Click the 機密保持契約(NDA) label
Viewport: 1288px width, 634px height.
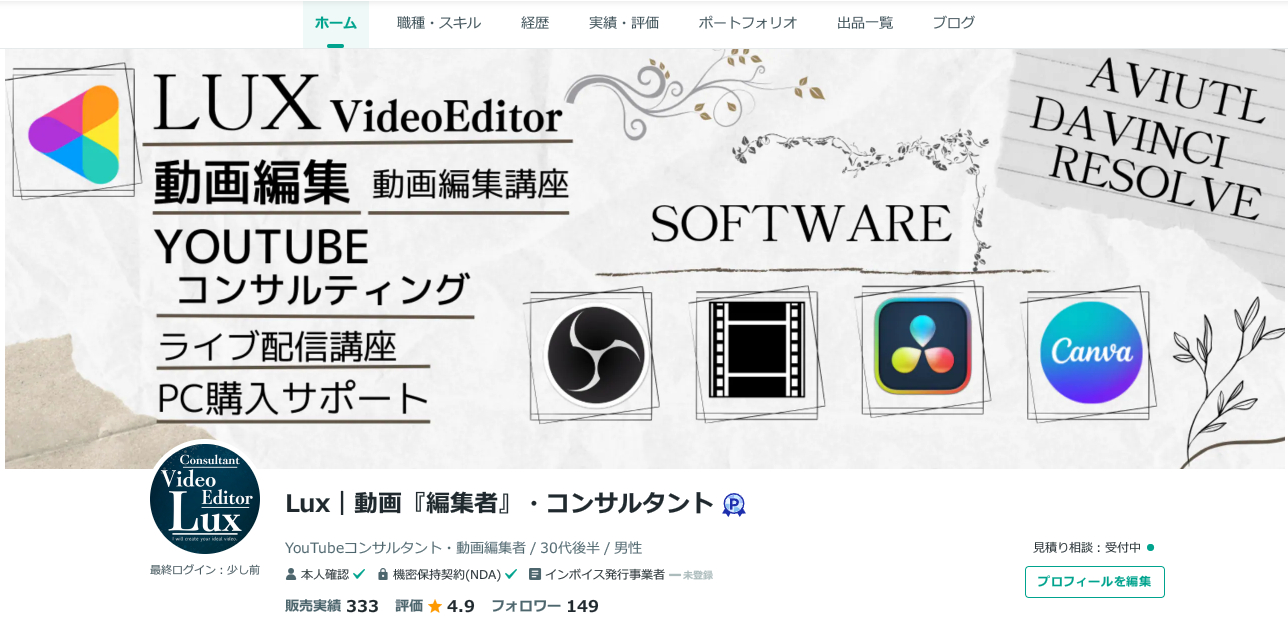click(447, 575)
